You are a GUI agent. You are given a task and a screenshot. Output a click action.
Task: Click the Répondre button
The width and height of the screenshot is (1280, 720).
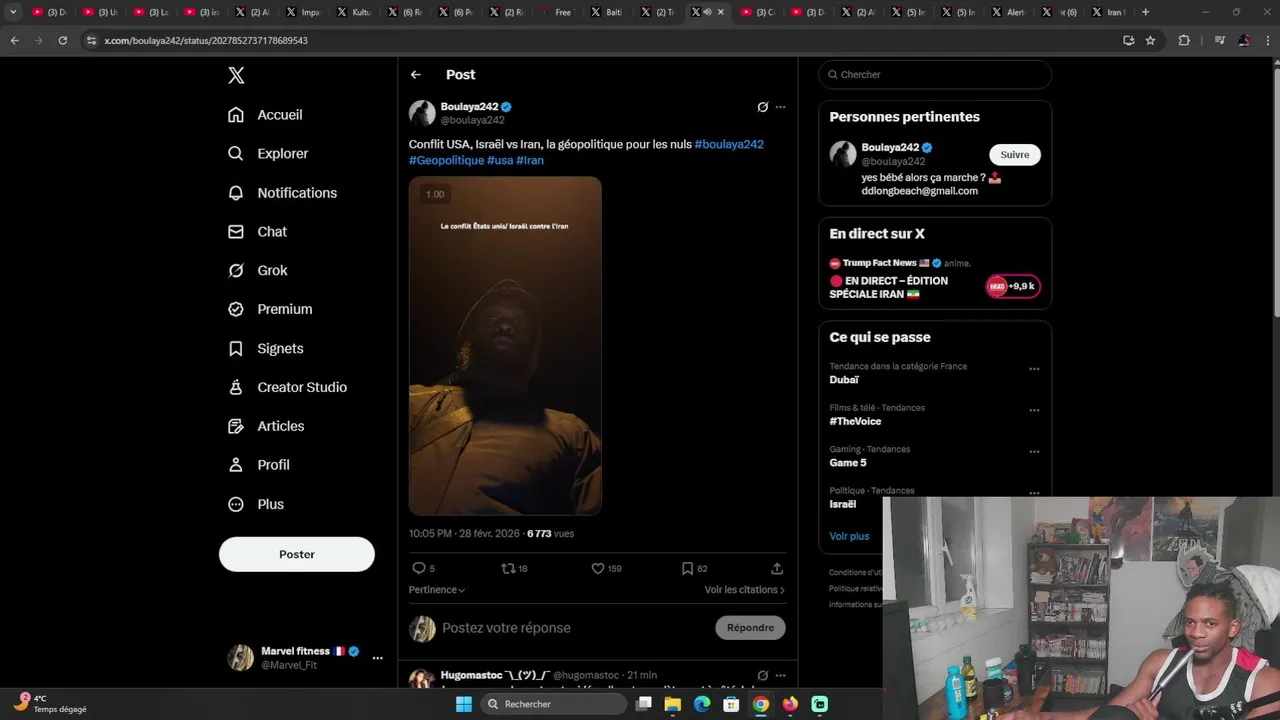pos(750,628)
